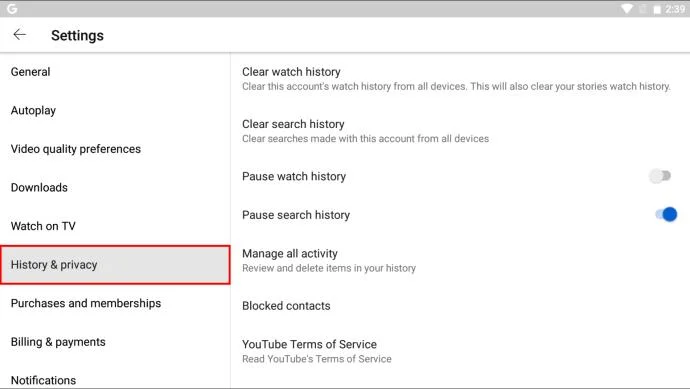Tap the Settings page title

(77, 35)
